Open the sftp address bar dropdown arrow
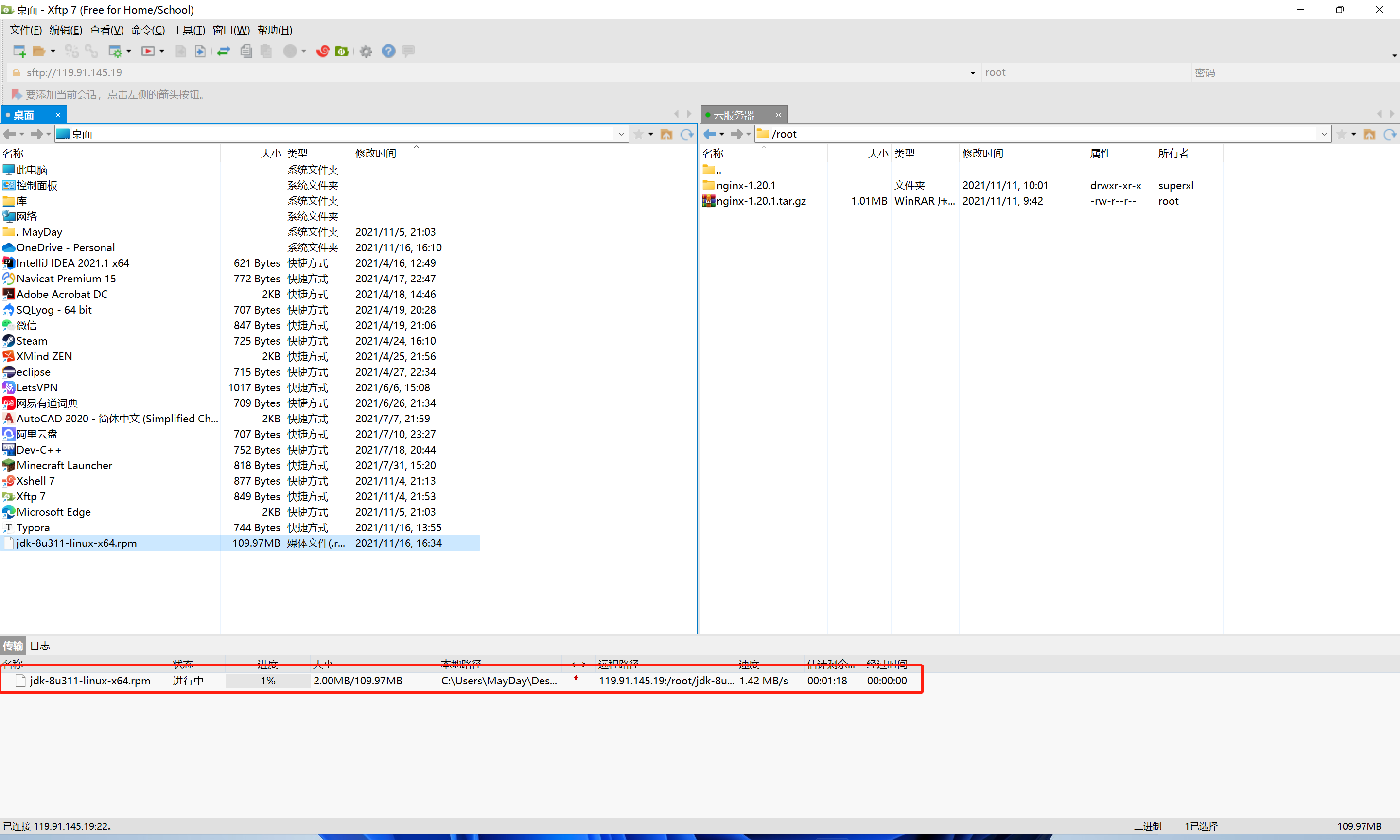Screen dimensions: 1400x840 pyautogui.click(x=972, y=73)
